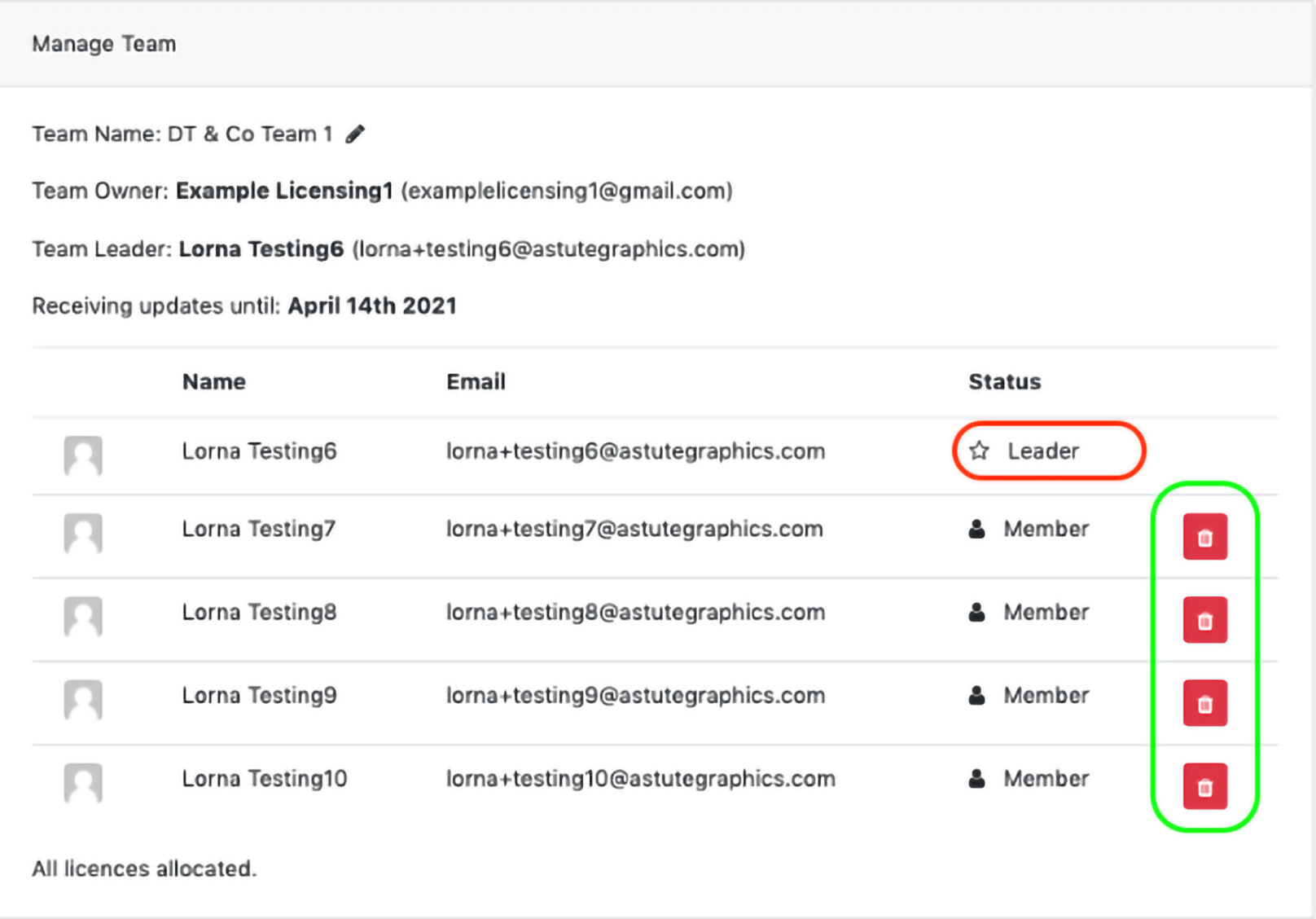Screen dimensions: 1316x919
Task: Click the Name column header
Action: pos(213,382)
